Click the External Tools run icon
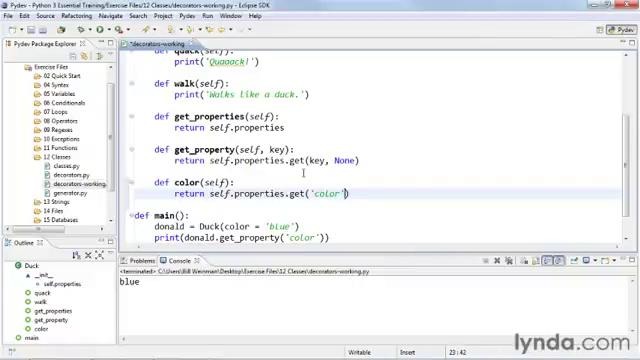Screen dimensions: 640x360 tap(119, 30)
